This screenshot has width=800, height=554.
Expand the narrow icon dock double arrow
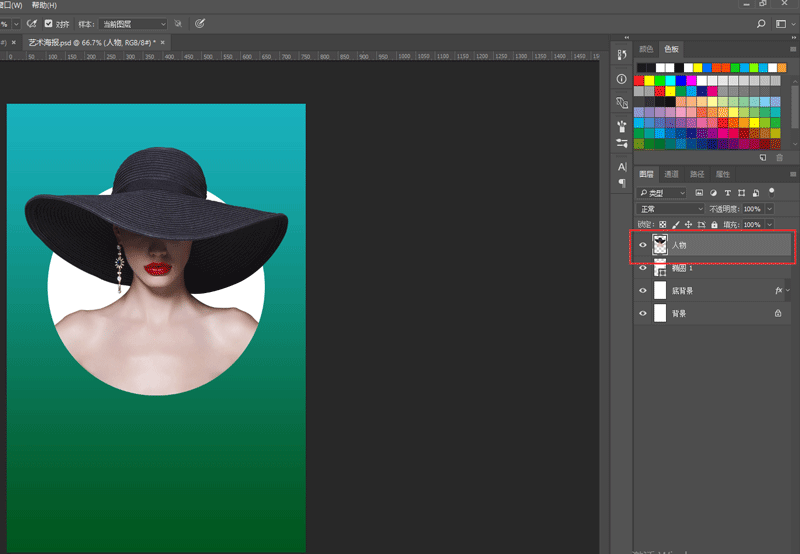tap(627, 37)
